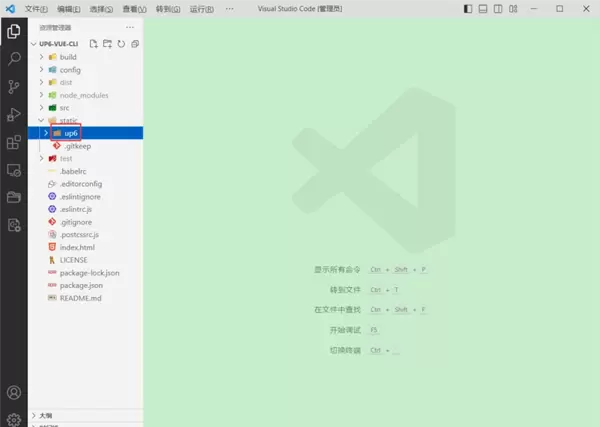
Task: Open the Search view in activity bar
Action: click(14, 59)
